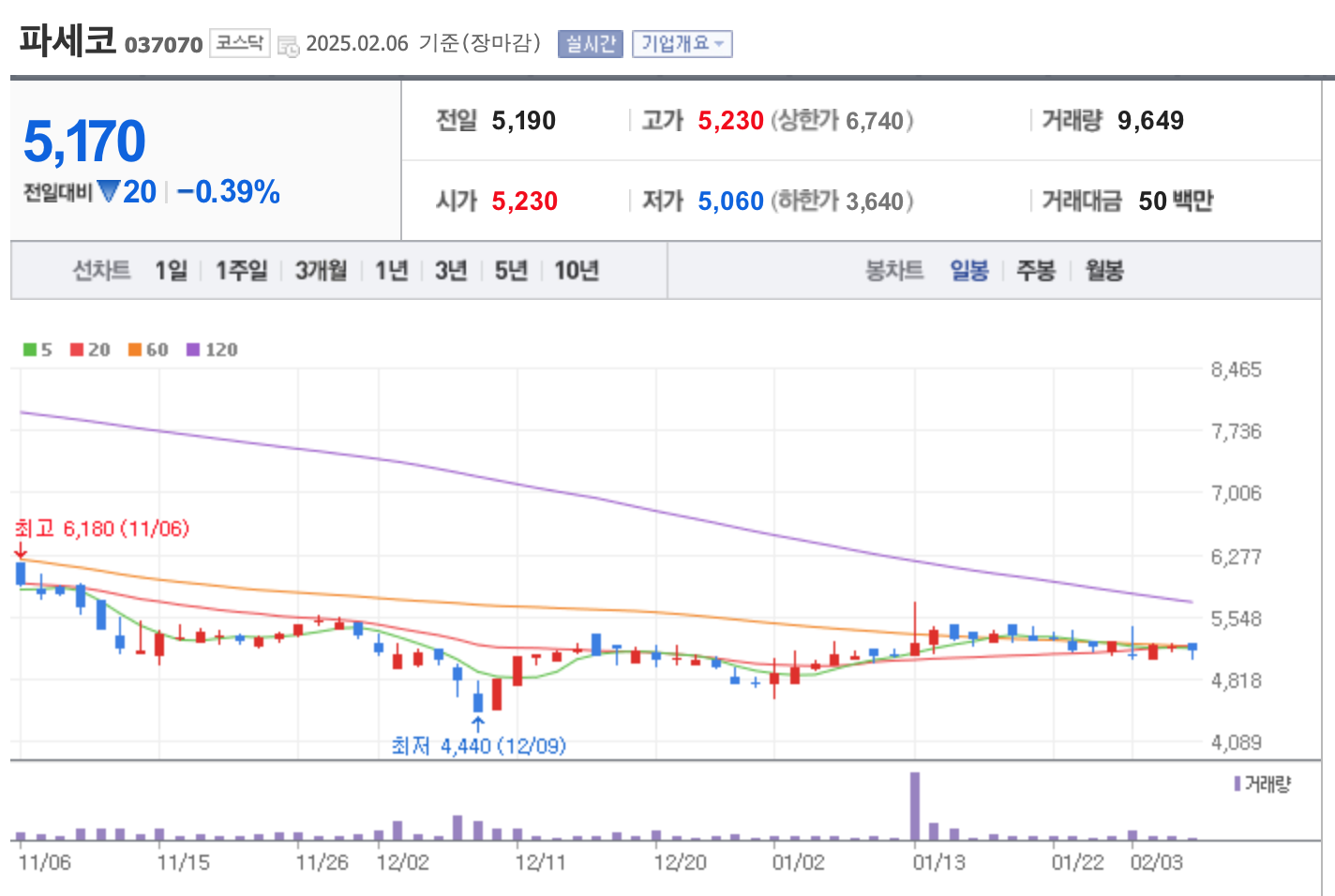Screen dimensions: 1335x896
Task: Click the 실시간 button
Action: click(590, 44)
